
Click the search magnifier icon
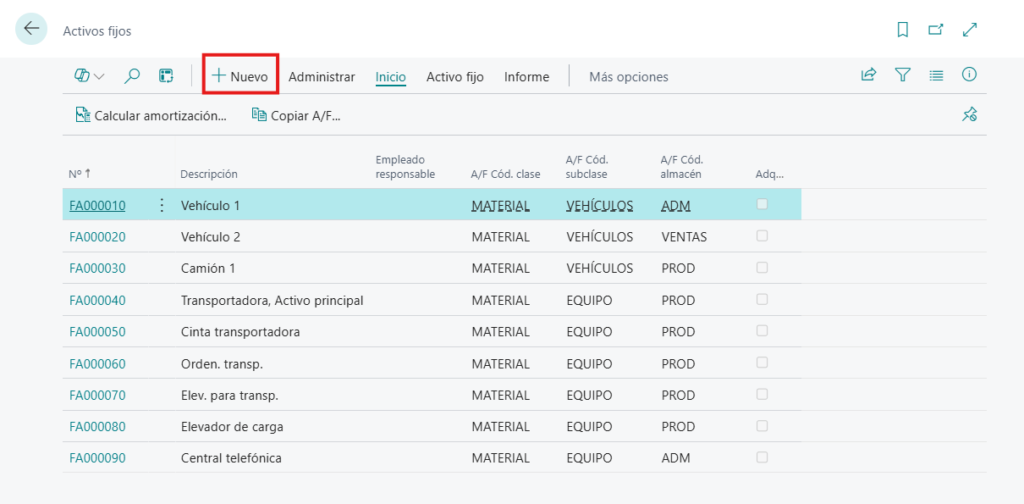point(132,76)
